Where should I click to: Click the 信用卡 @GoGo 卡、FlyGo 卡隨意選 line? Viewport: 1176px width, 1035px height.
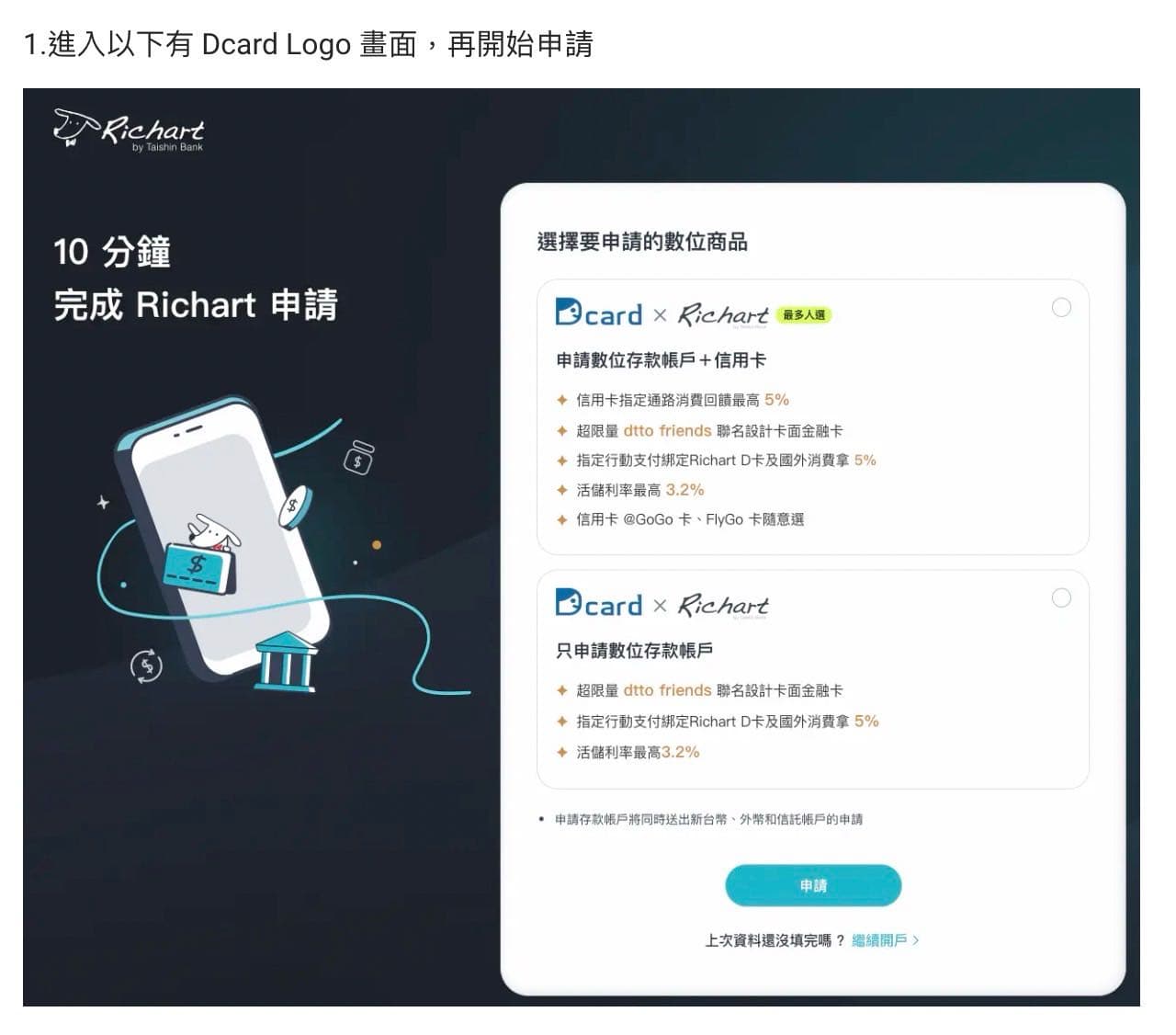tap(689, 519)
